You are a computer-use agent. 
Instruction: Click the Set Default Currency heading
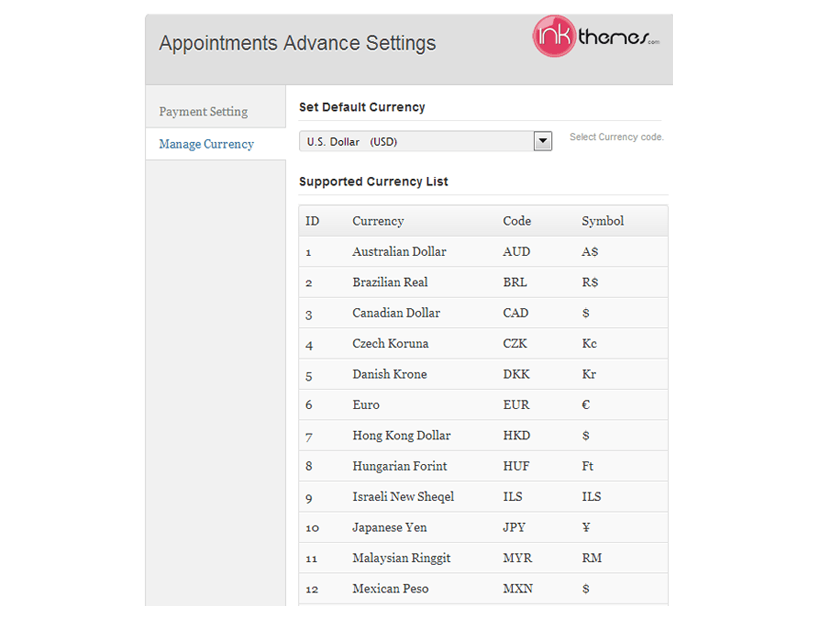click(361, 107)
